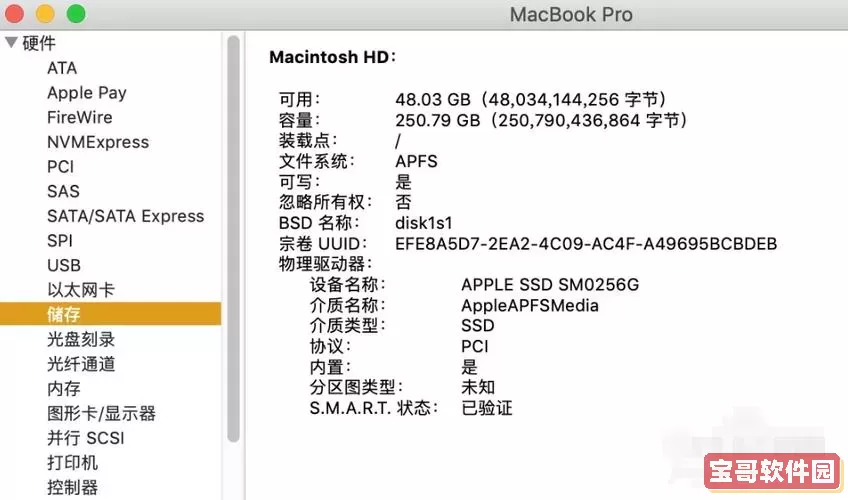Select 打印机 printers entry
Screen dimensions: 848x500
[x=72, y=463]
